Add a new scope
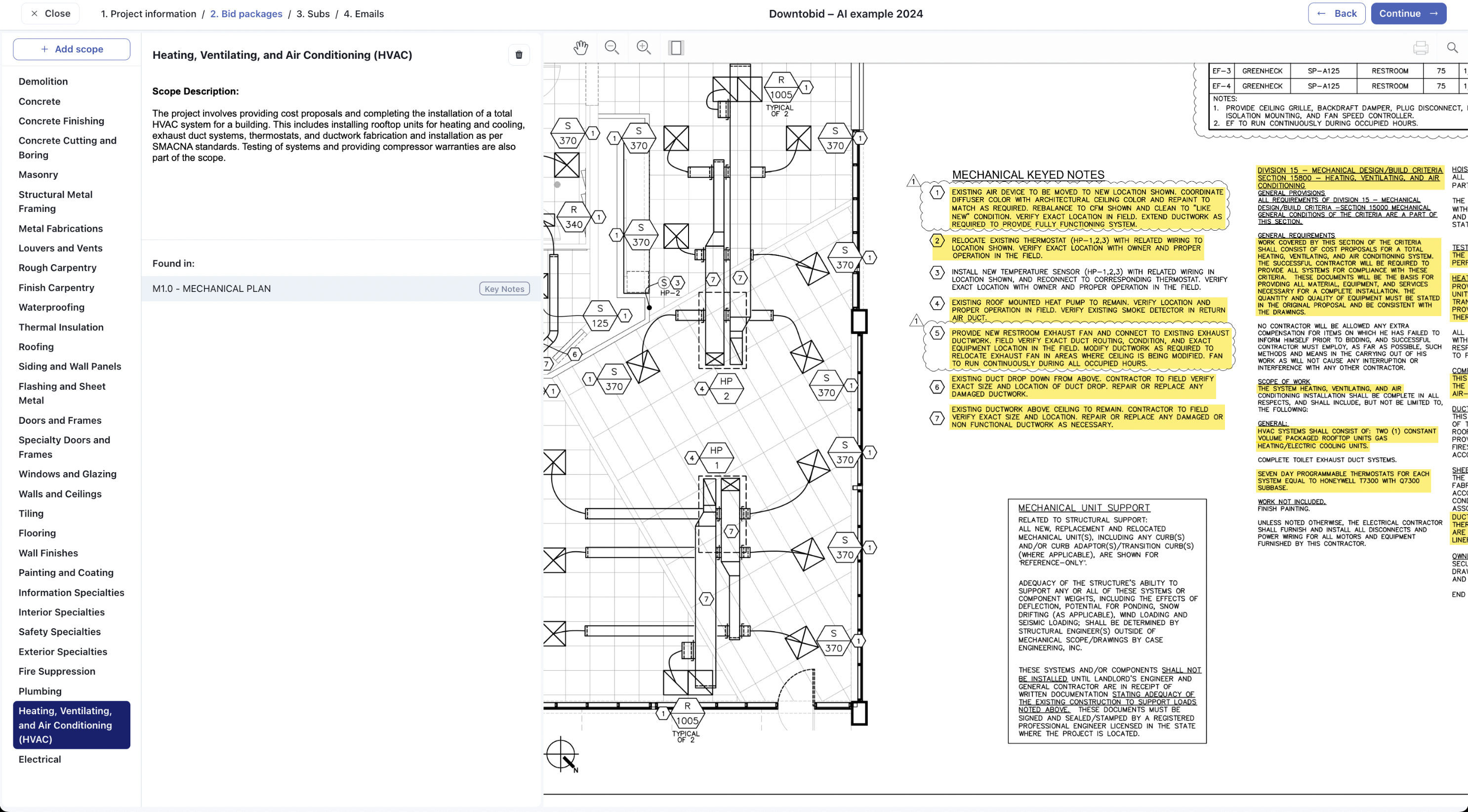1468x812 pixels. [72, 49]
